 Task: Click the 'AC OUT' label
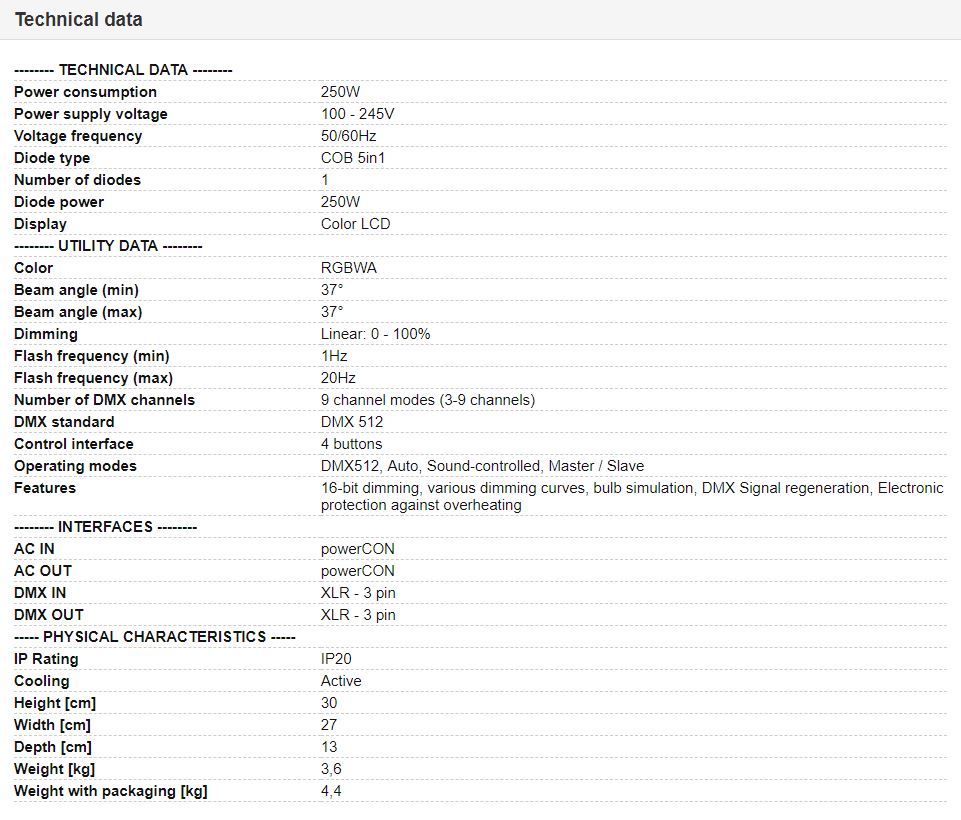point(43,571)
